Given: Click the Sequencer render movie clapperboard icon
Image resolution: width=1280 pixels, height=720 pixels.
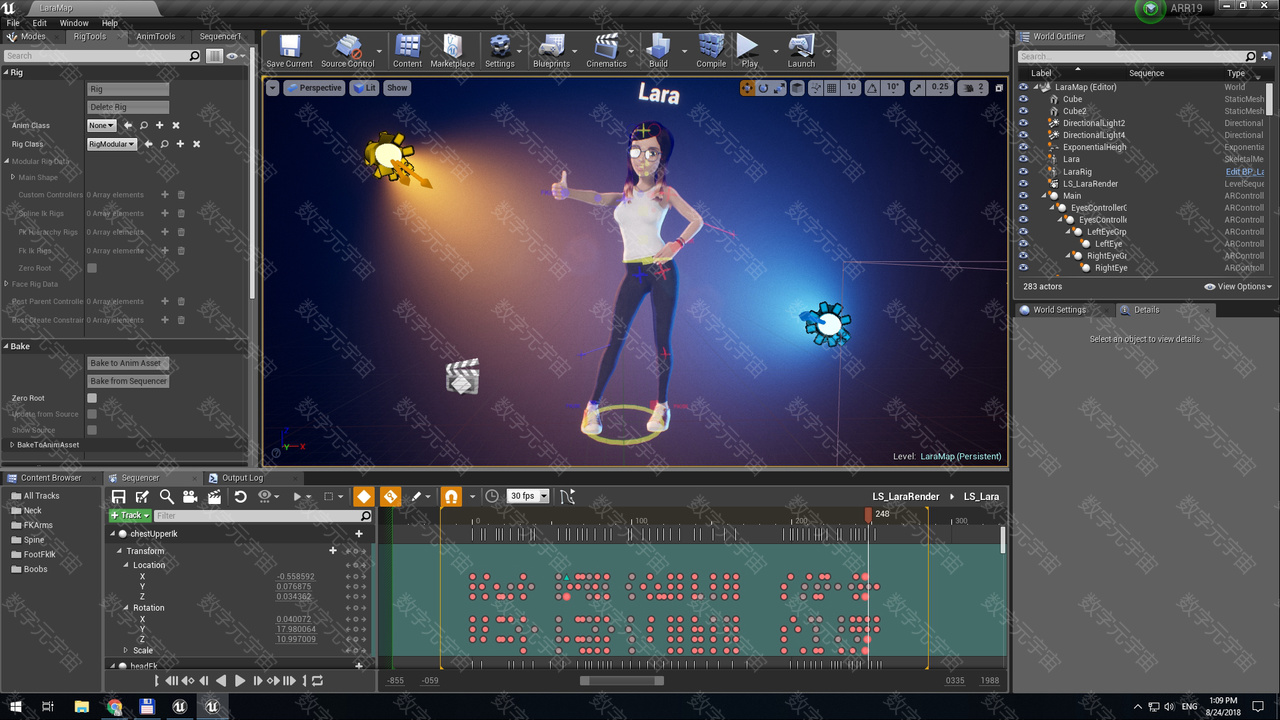Looking at the screenshot, I should click(214, 496).
